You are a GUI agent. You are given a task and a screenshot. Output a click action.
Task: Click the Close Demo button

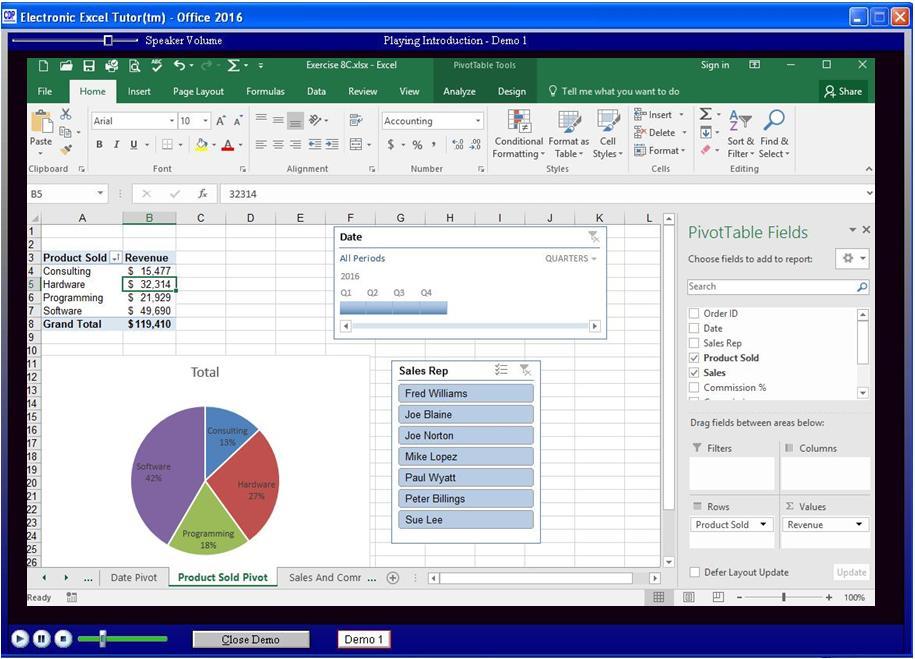pyautogui.click(x=251, y=639)
